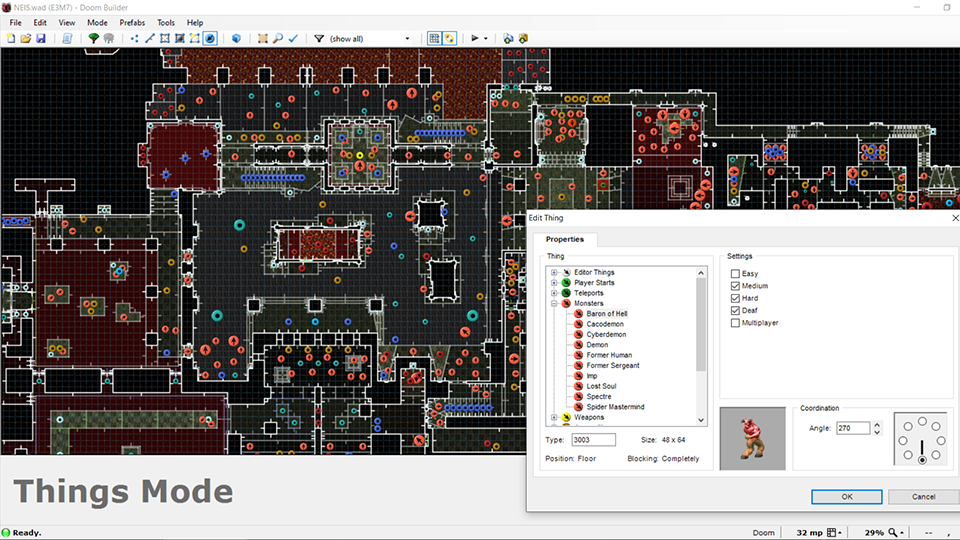Click the last yellow toolbar icon on the right
This screenshot has height=540, width=960.
click(x=523, y=39)
